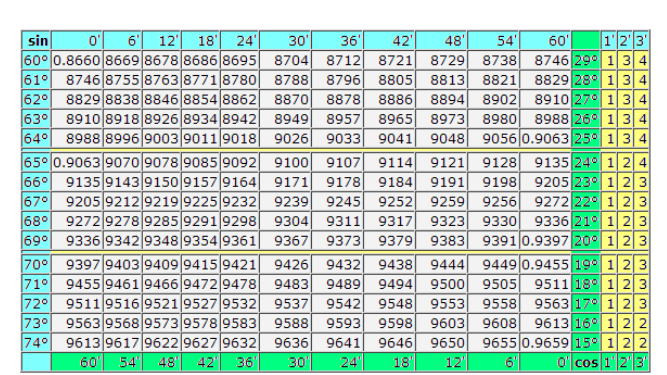The width and height of the screenshot is (667, 375).
Task: Click the value 9367
Action: click(x=285, y=241)
